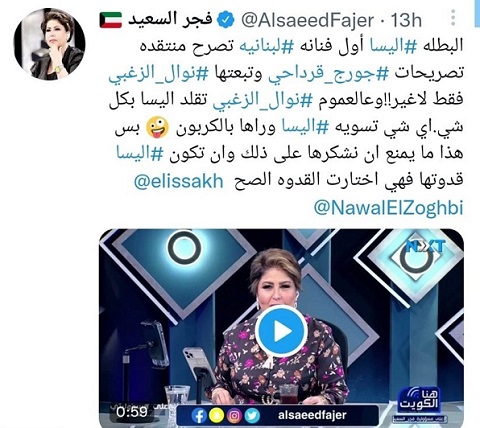Click the blue verified badge
The width and height of the screenshot is (480, 428).
point(226,20)
